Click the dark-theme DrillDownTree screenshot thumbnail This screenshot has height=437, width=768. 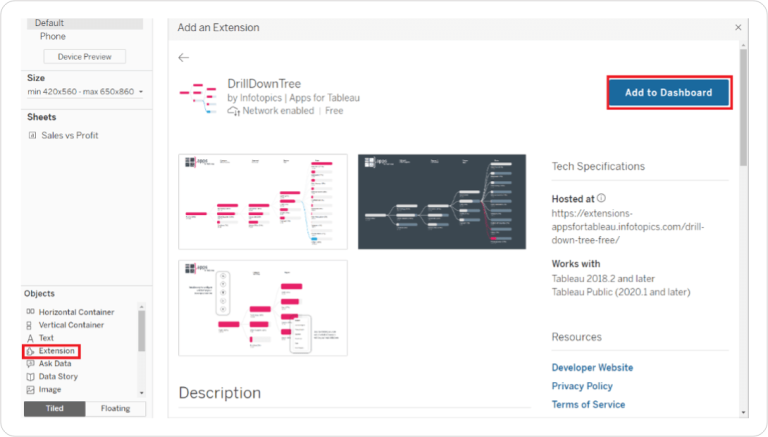[x=442, y=202]
